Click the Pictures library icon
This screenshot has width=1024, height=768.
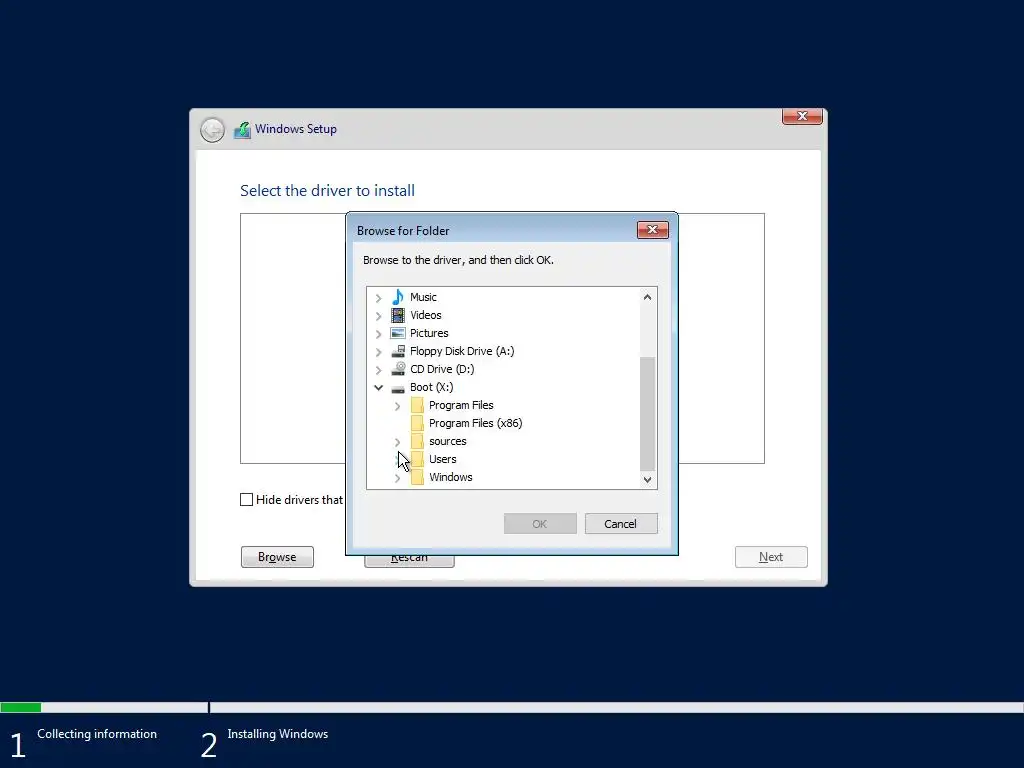(x=398, y=333)
